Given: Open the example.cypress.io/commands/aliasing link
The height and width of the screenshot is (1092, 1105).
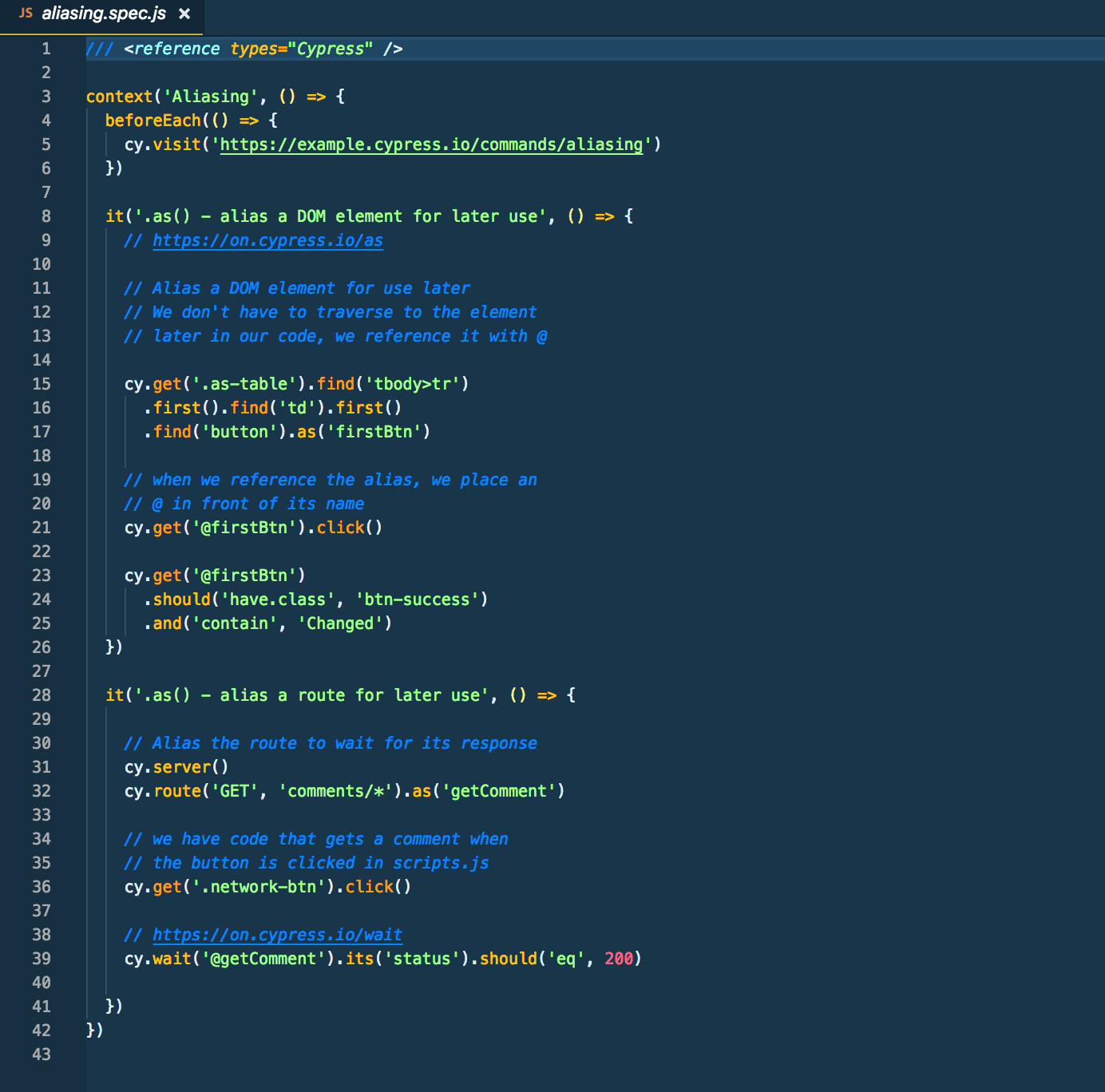Looking at the screenshot, I should pyautogui.click(x=430, y=144).
